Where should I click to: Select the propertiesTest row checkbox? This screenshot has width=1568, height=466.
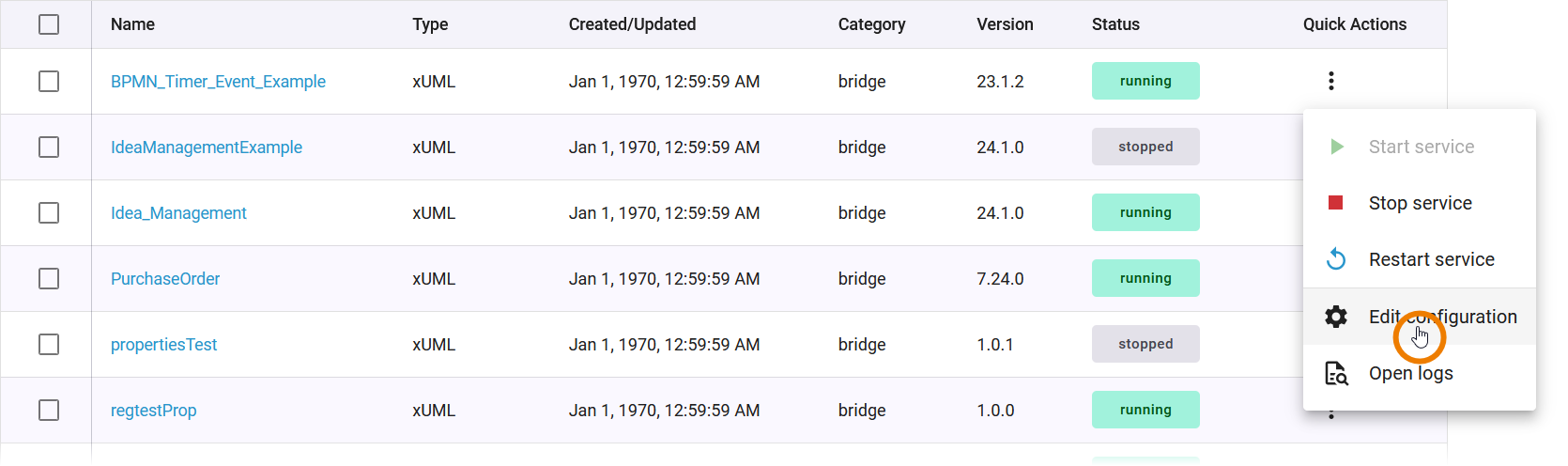click(49, 345)
